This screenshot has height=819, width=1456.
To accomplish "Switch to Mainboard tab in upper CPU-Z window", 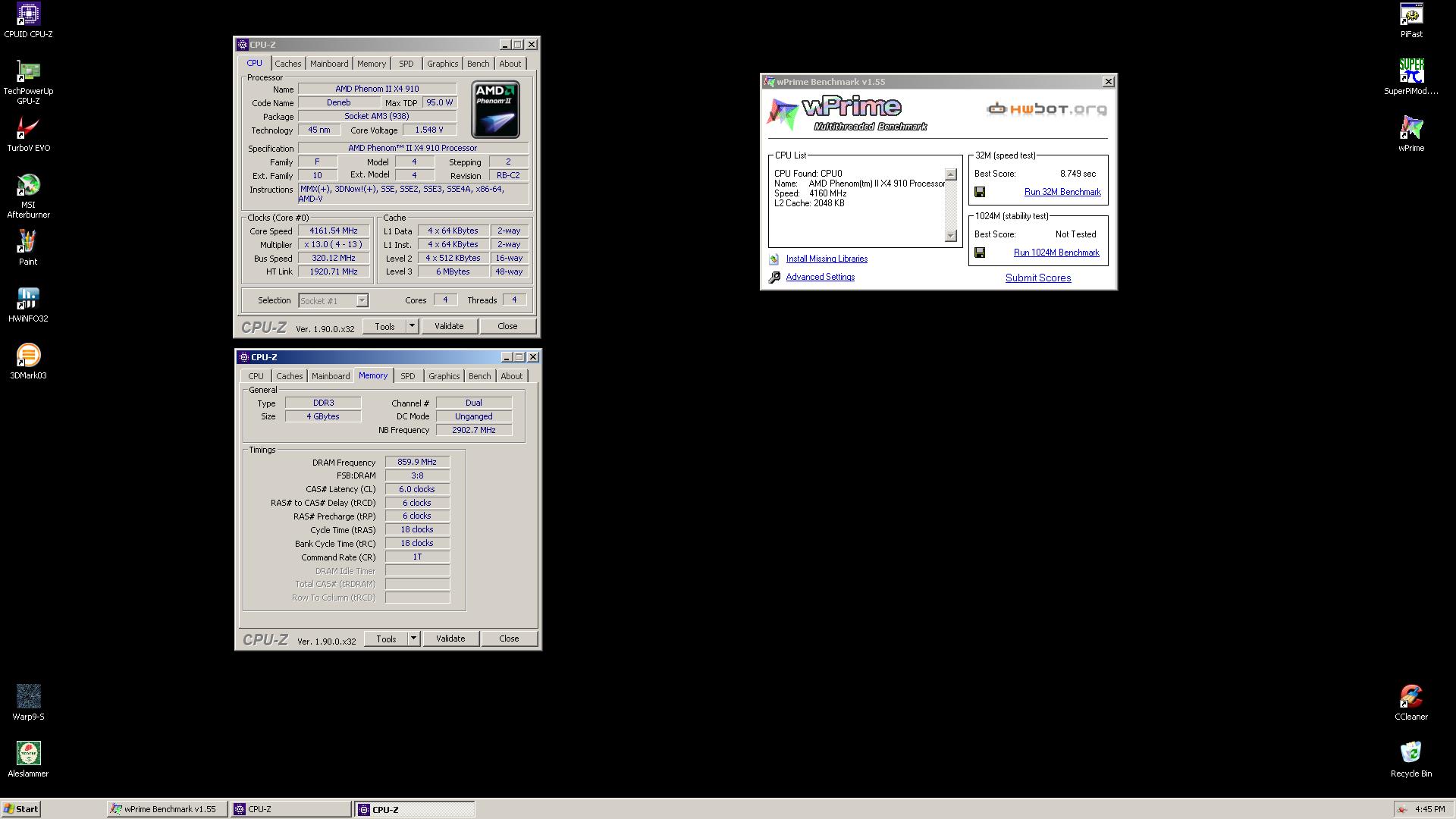I will coord(329,64).
